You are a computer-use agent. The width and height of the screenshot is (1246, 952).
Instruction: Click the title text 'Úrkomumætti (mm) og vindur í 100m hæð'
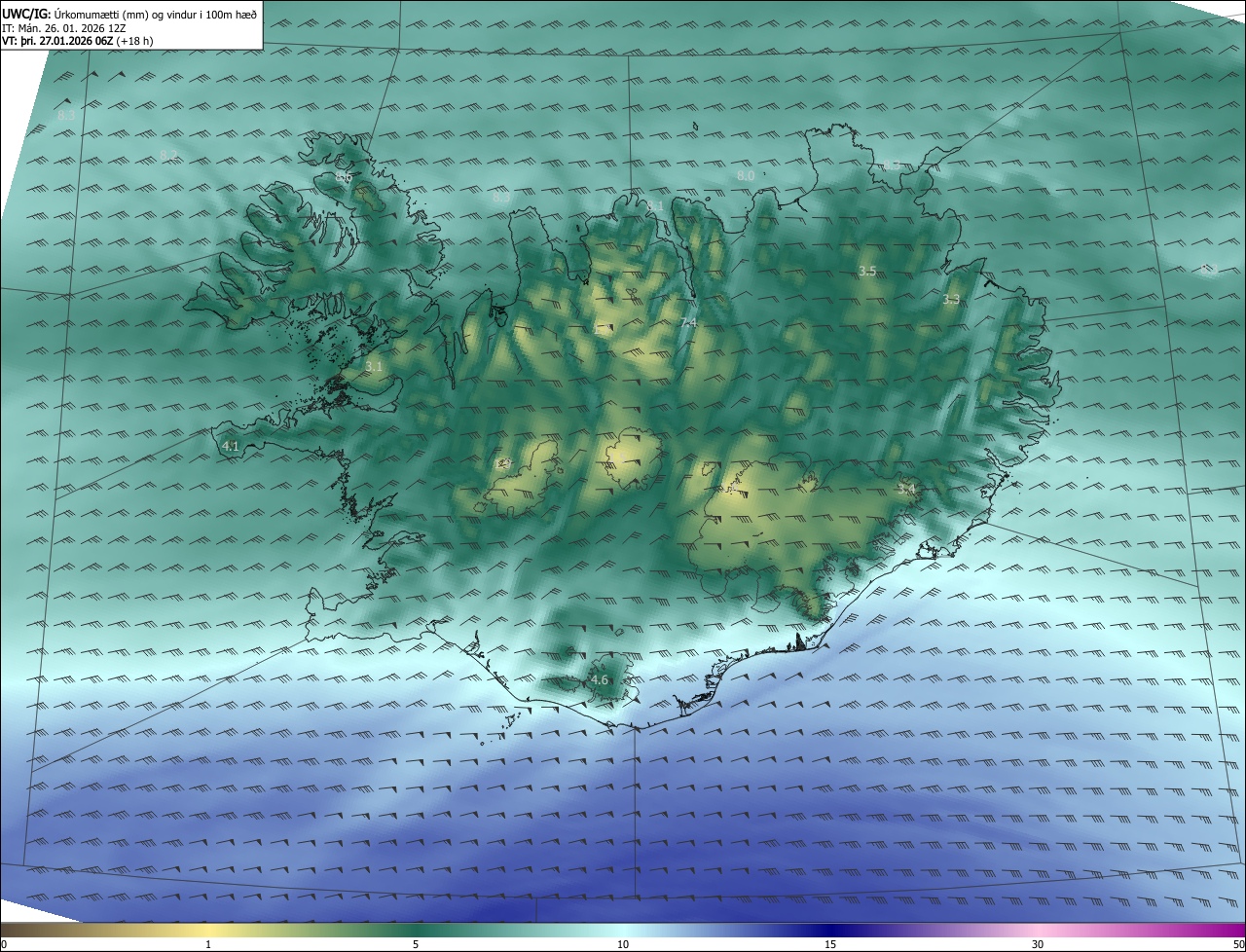(x=155, y=15)
